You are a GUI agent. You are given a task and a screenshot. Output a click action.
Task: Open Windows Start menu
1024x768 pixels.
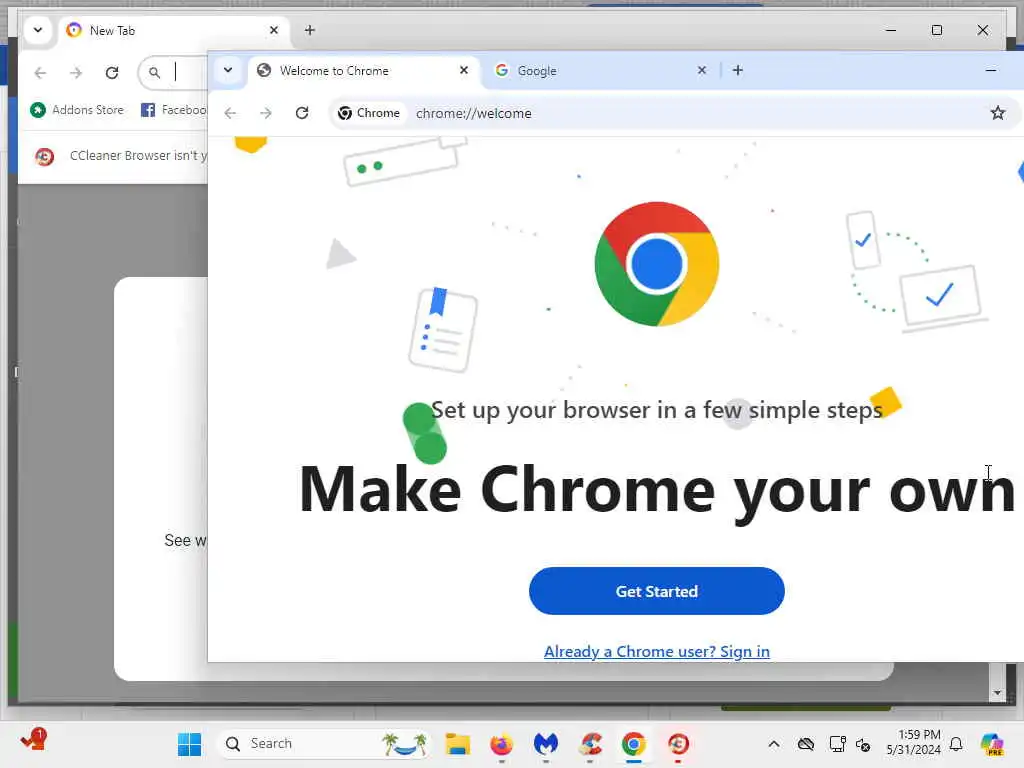tap(189, 744)
